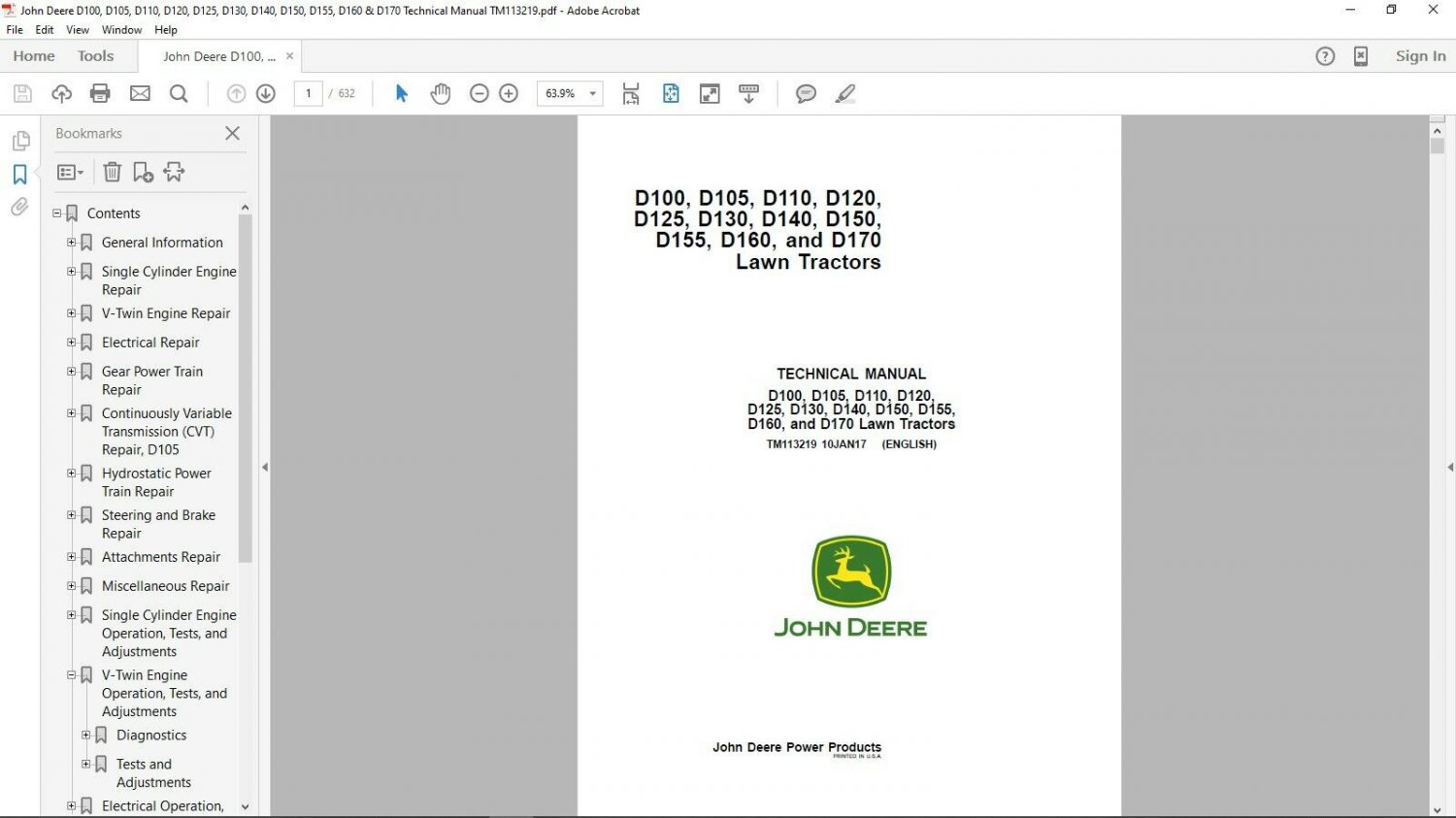The width and height of the screenshot is (1456, 818).
Task: Collapse the V-Twin Engine Operation bookmark
Action: coord(71,675)
